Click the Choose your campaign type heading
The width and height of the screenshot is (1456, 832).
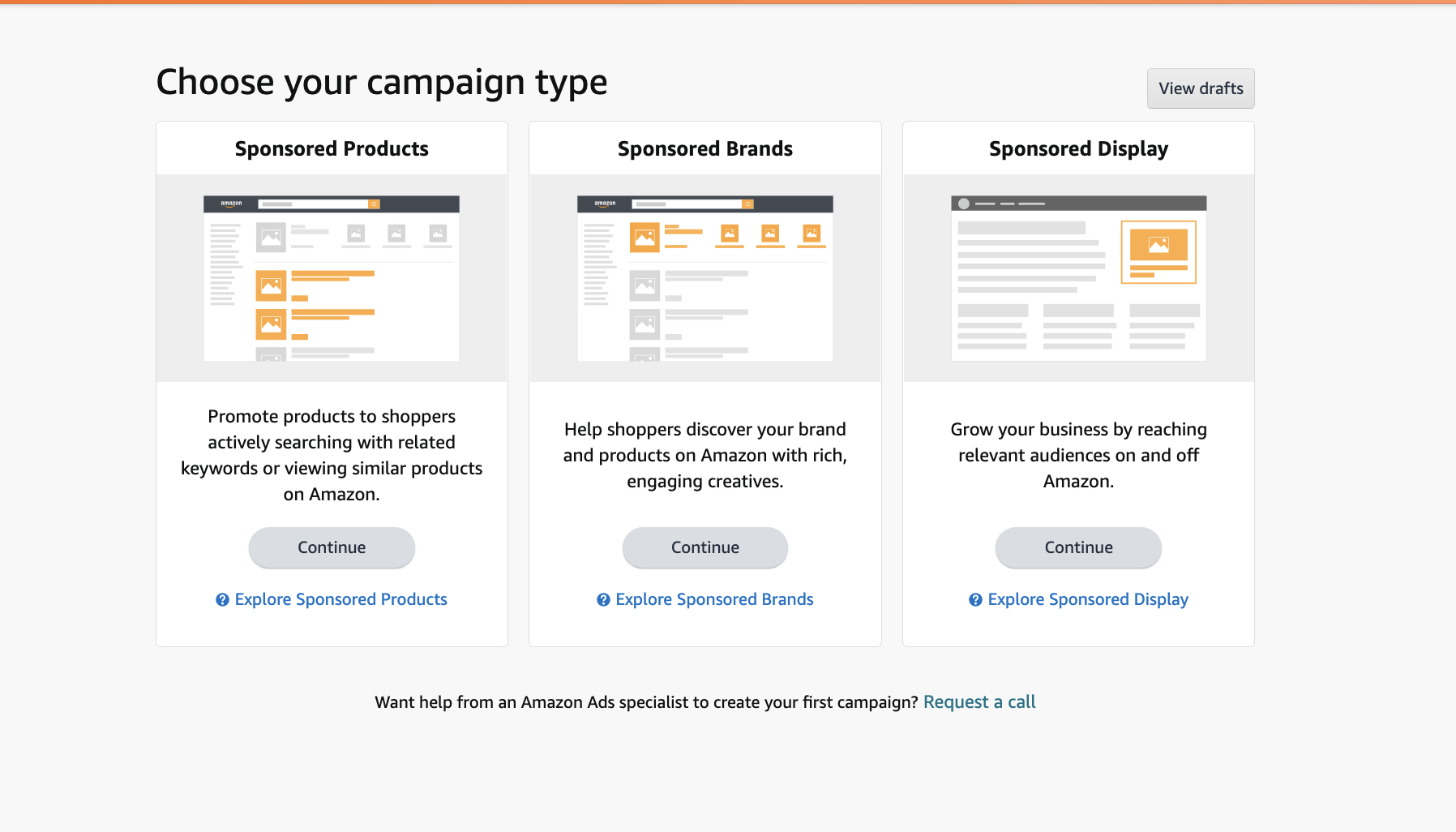[x=382, y=83]
